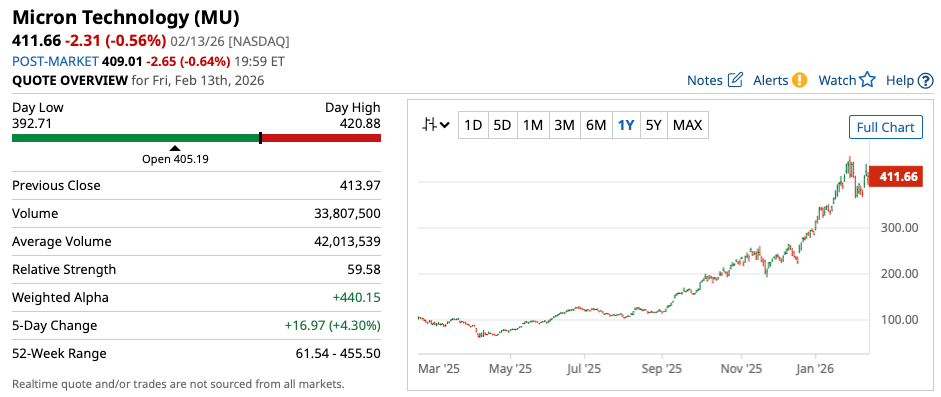Click the Nov '25 date label on chart

pos(741,369)
